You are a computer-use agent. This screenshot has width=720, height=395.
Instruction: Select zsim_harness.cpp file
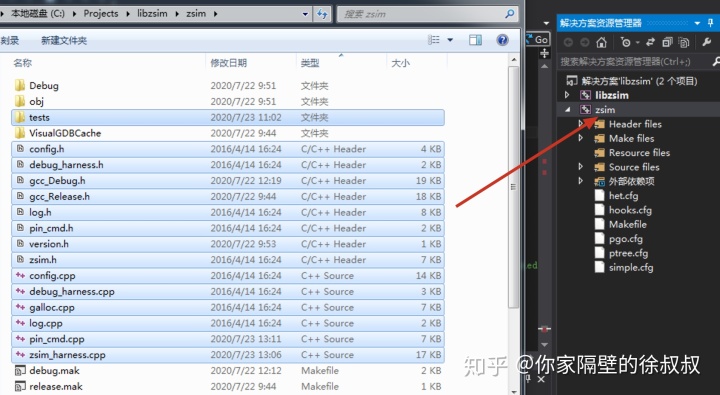pos(228,355)
